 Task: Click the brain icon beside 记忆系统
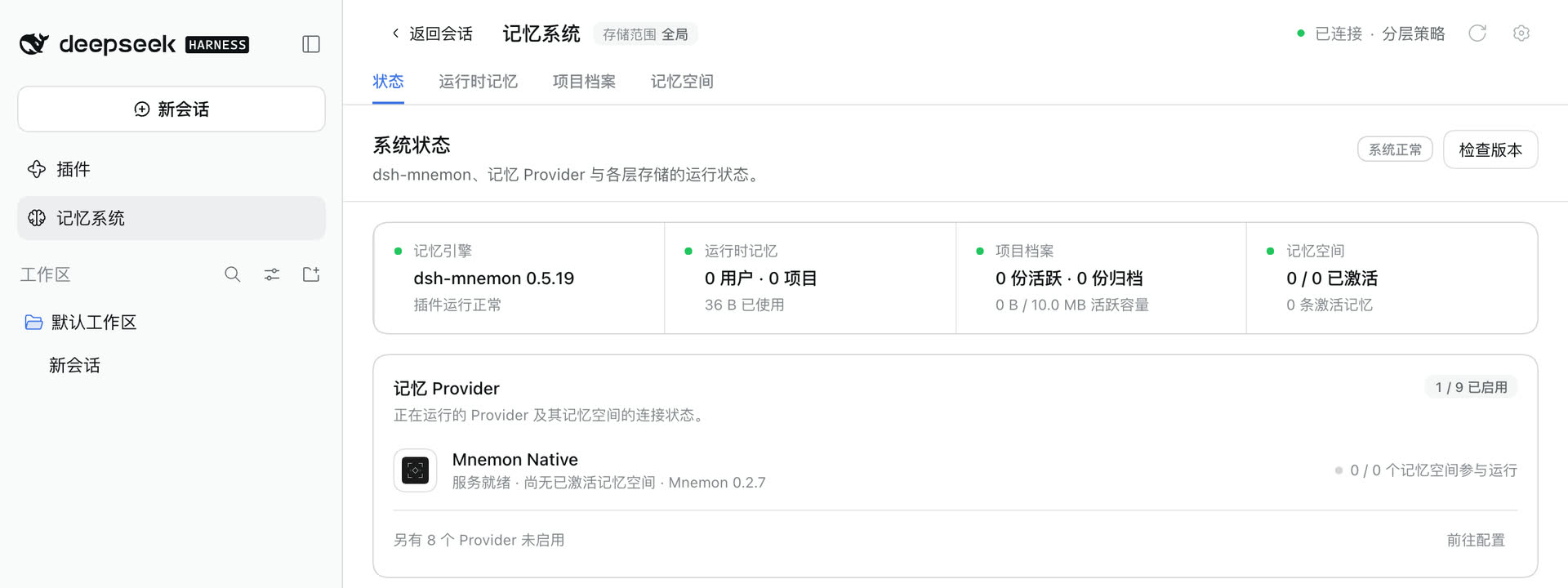[37, 218]
